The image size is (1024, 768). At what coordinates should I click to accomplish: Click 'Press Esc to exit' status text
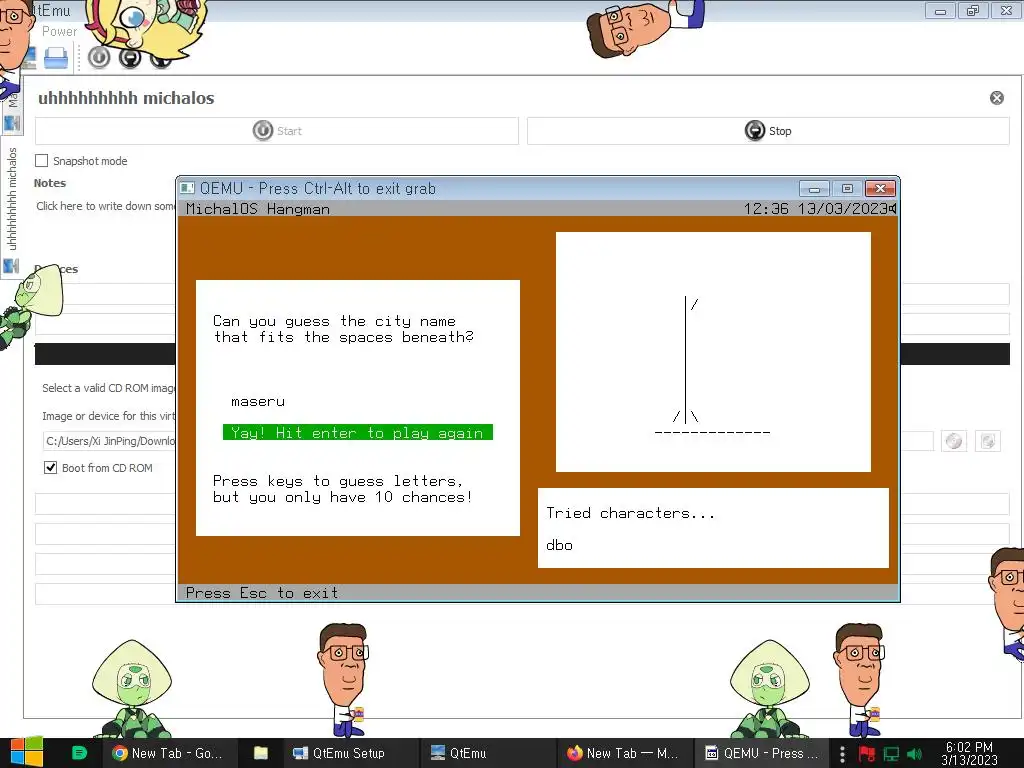262,592
